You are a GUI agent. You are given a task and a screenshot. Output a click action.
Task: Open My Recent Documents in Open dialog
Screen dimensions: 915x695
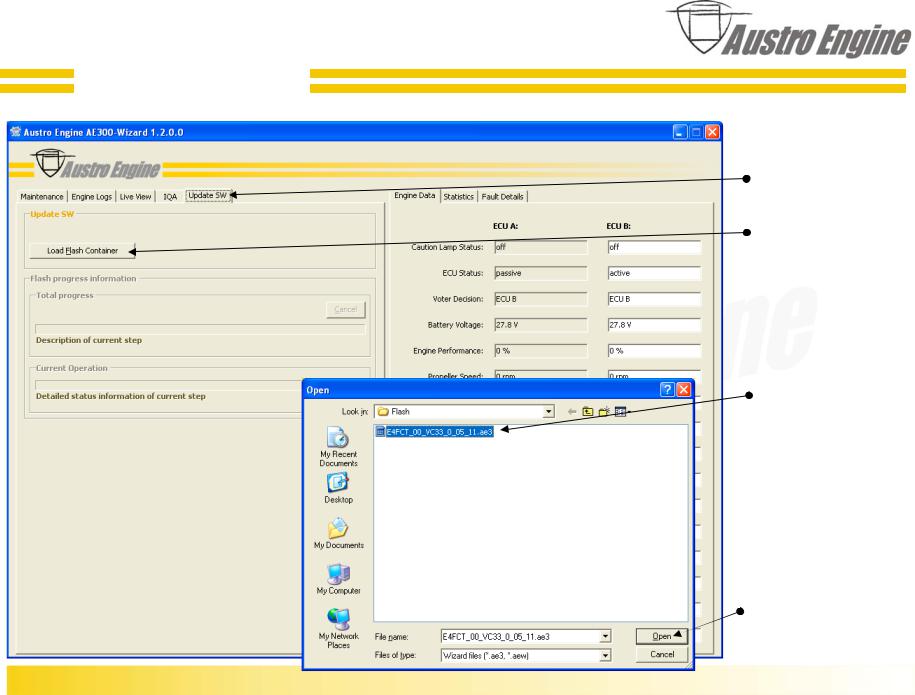coord(338,446)
